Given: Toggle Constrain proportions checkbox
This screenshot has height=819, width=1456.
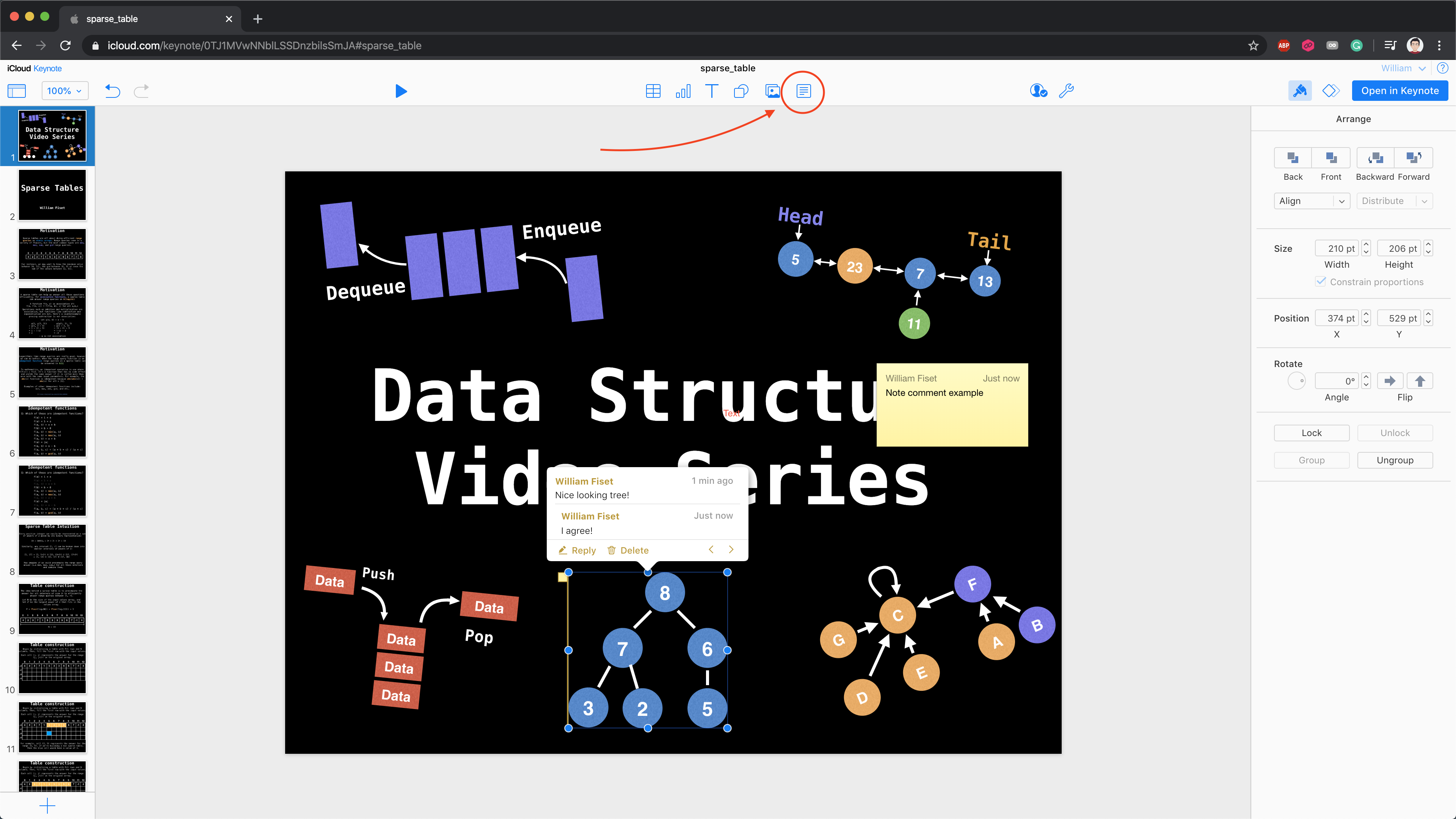Looking at the screenshot, I should 1320,281.
